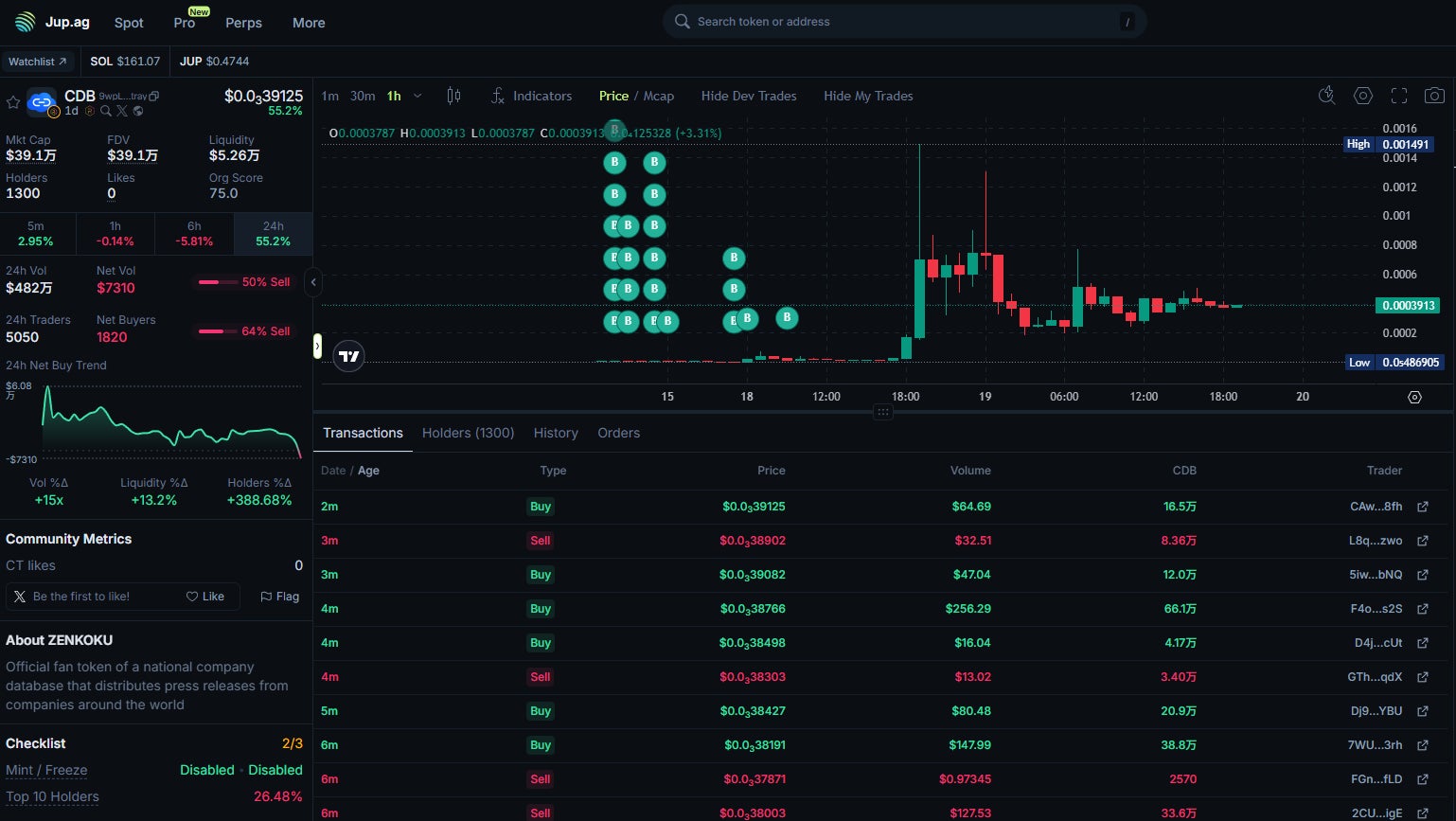Open explorer link for trader GTh...qdX
Viewport: 1456px width, 821px height.
(x=1422, y=677)
